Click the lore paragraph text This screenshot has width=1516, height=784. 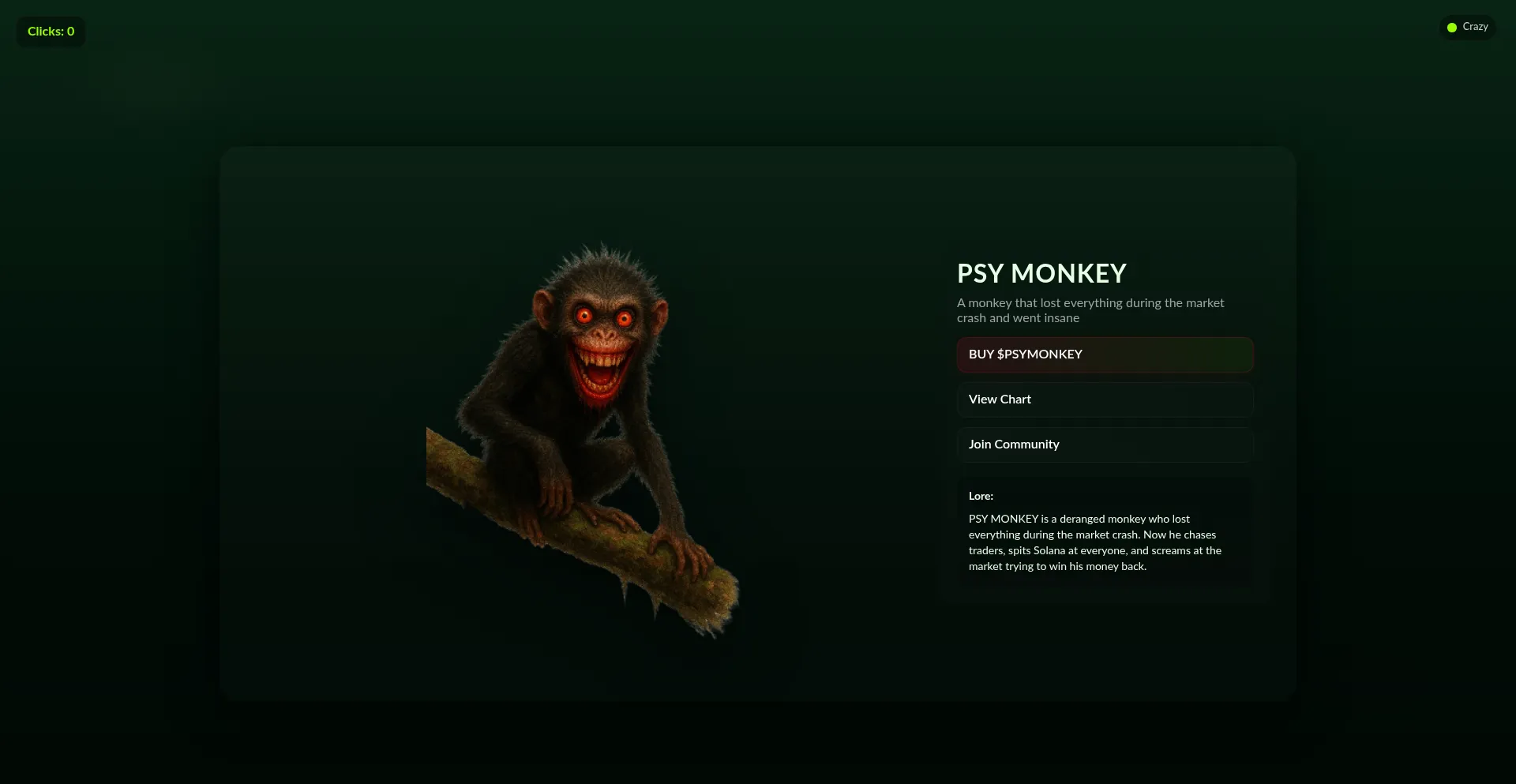click(x=1095, y=542)
